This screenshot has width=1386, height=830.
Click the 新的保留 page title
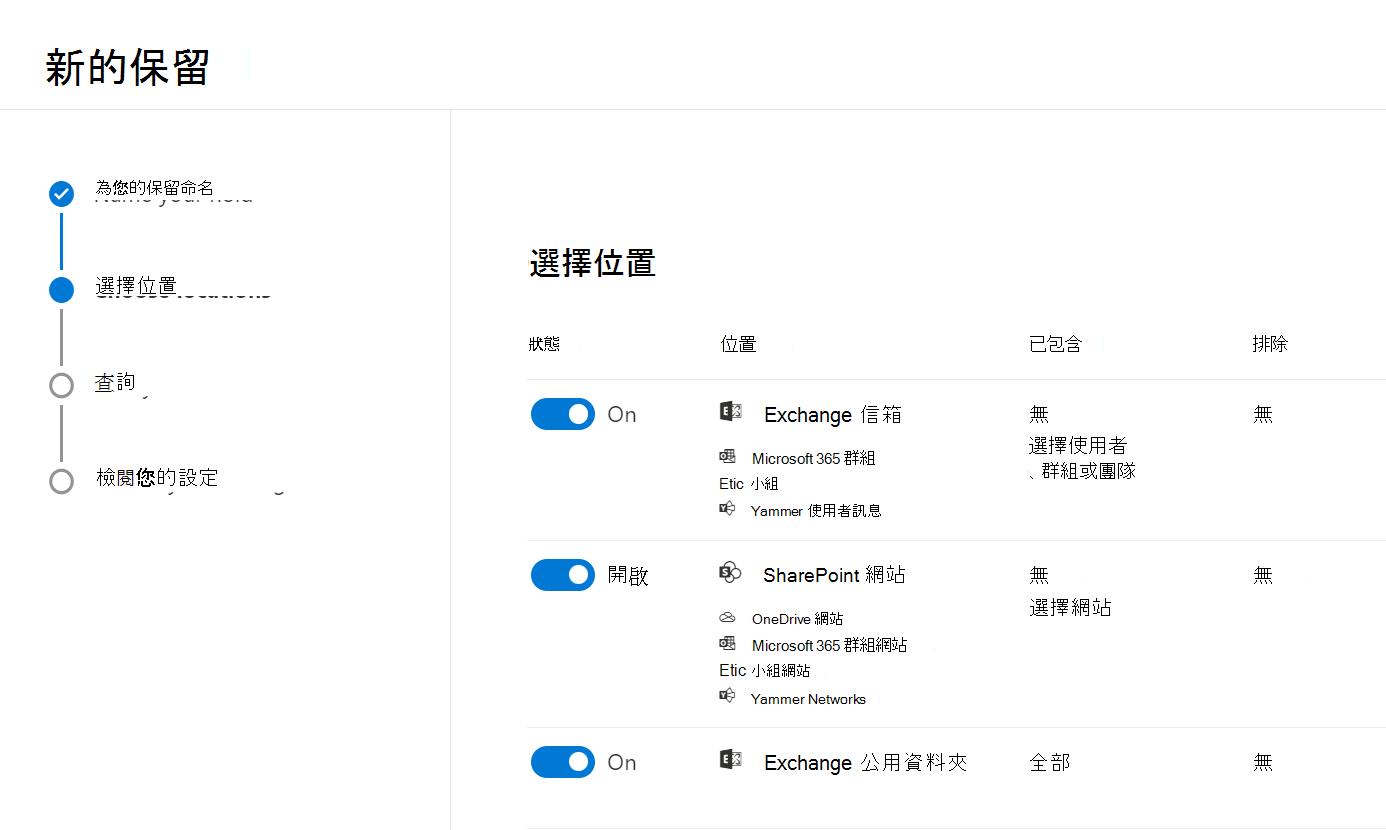coord(128,68)
